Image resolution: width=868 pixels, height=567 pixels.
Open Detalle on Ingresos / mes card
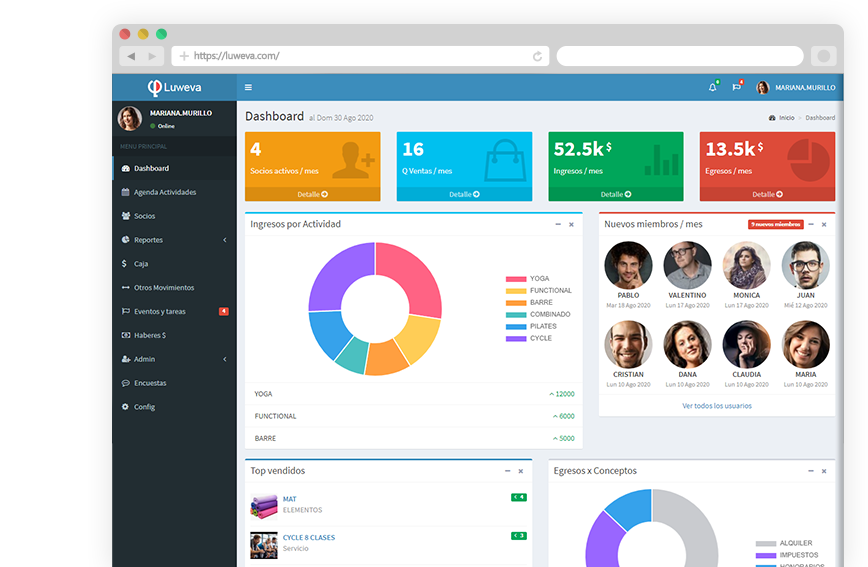(616, 194)
